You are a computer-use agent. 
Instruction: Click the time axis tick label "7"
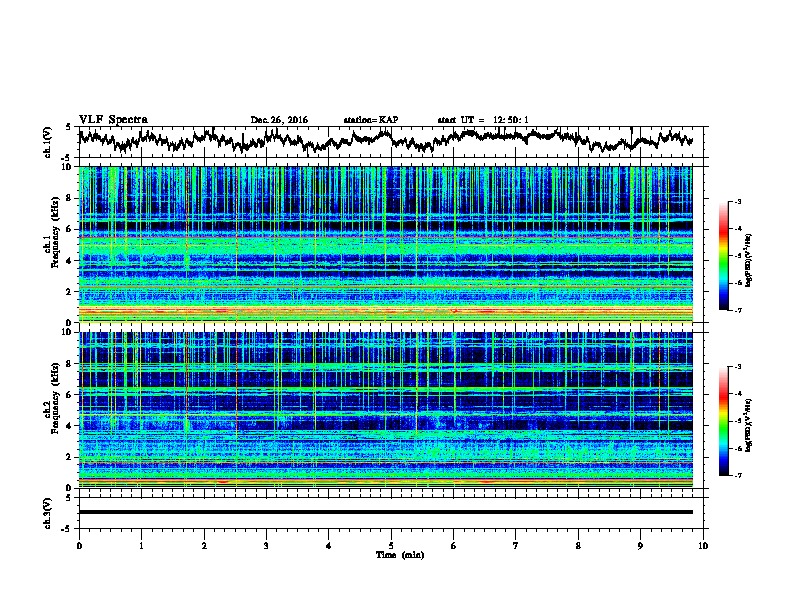pyautogui.click(x=516, y=546)
